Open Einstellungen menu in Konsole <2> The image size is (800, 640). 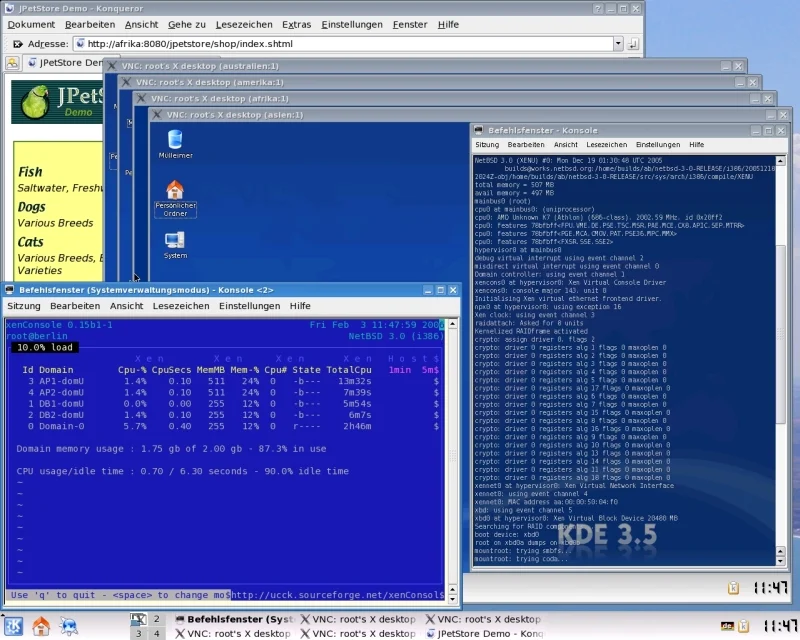tap(249, 306)
